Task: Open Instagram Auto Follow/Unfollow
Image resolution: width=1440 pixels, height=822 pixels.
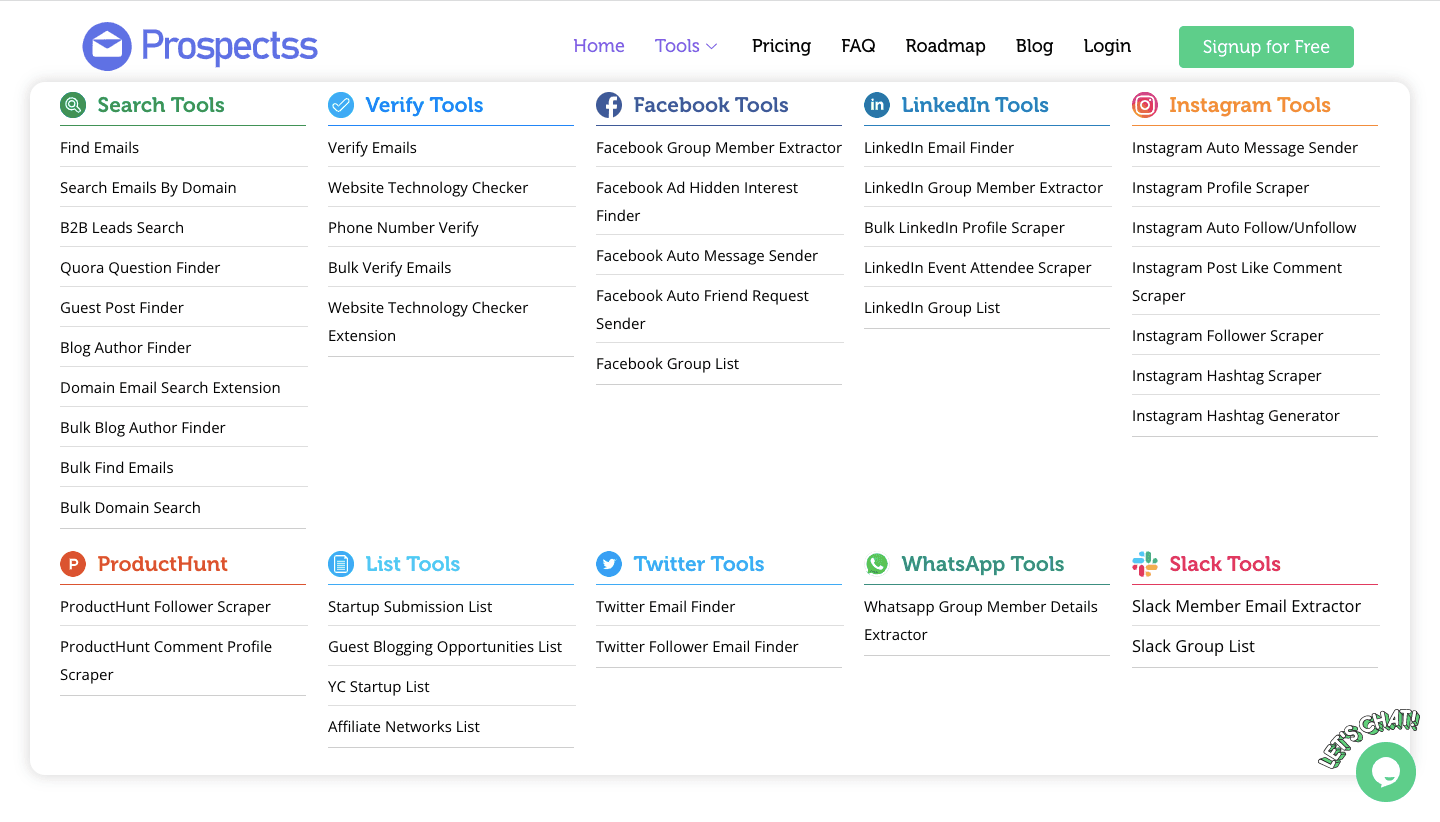Action: tap(1244, 228)
